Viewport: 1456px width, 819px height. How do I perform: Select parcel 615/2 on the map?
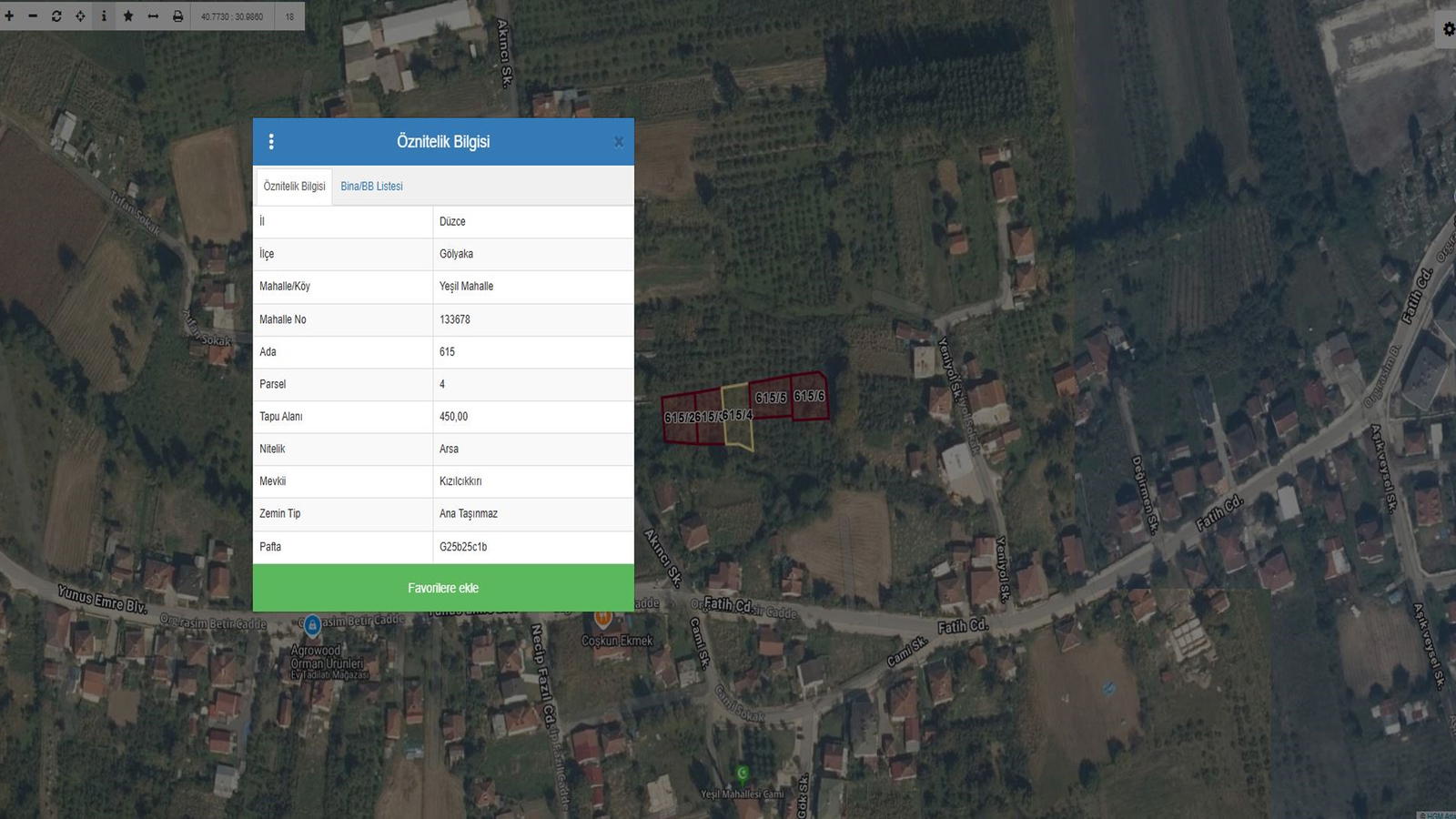[x=679, y=419]
